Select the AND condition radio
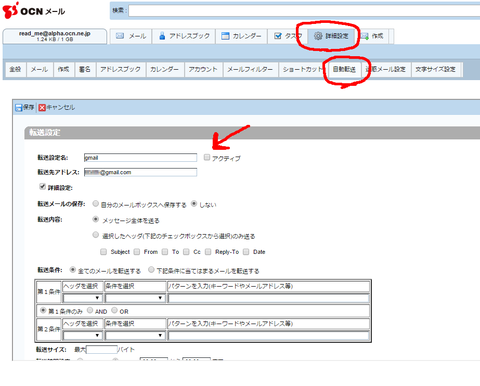The height and width of the screenshot is (386, 480). (90, 310)
